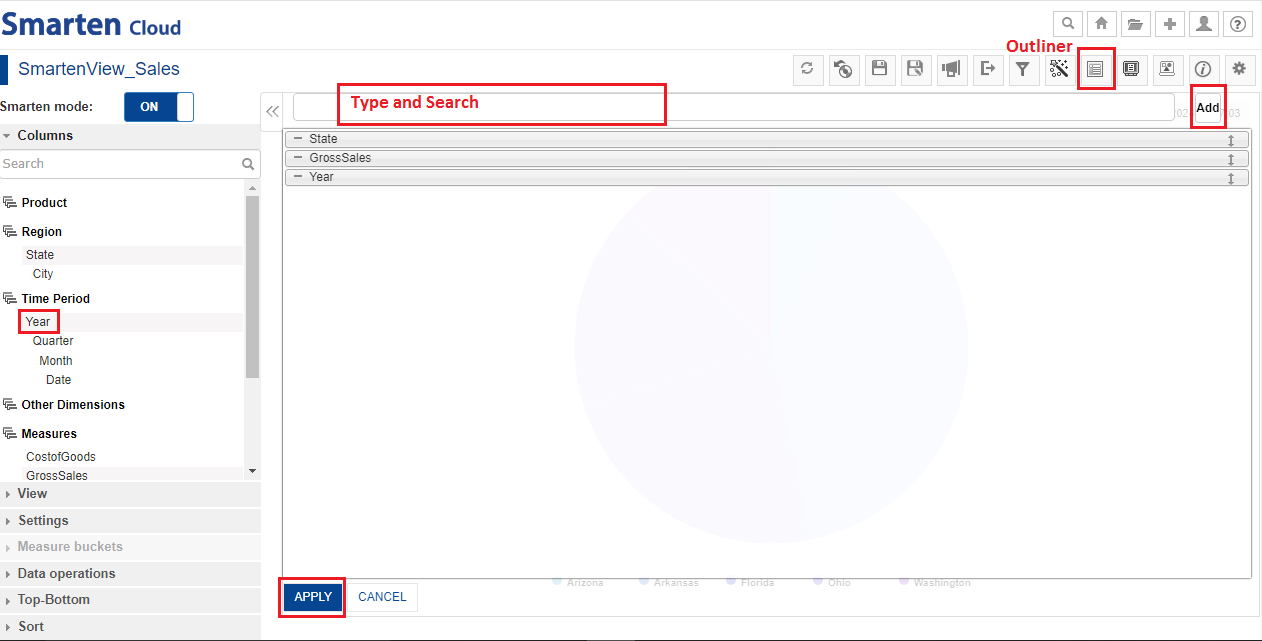
Task: Expand the View section
Action: click(130, 494)
